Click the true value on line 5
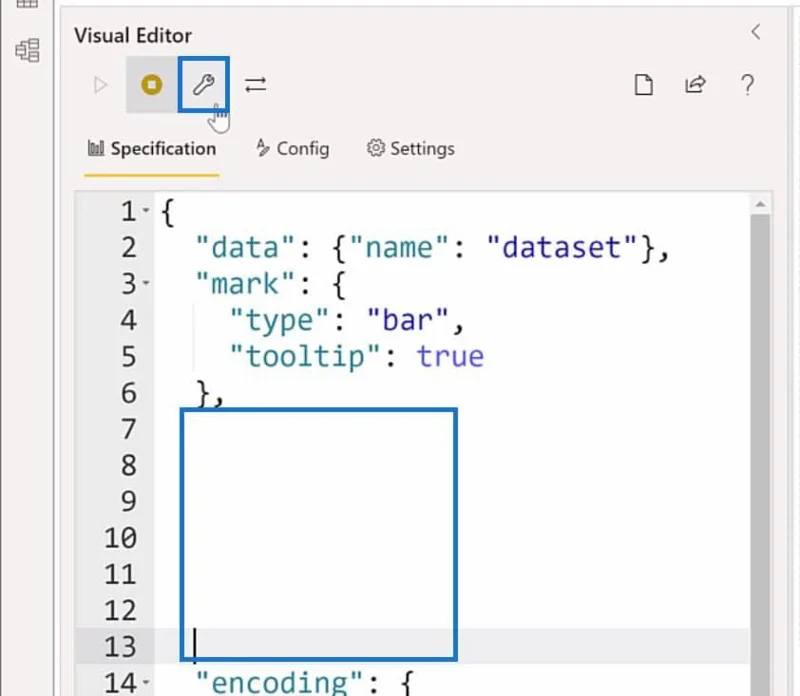This screenshot has width=800, height=696. 451,356
